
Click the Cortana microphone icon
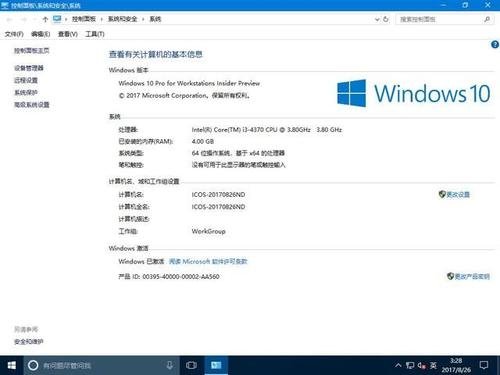[170, 365]
